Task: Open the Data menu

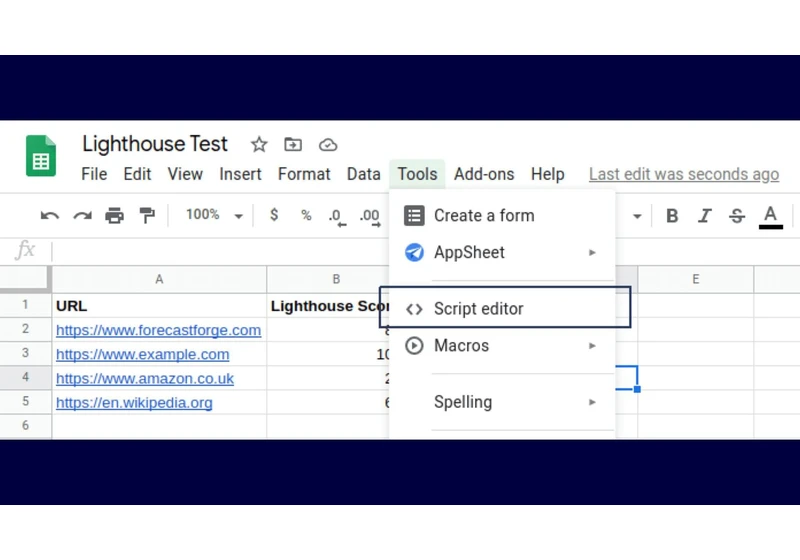Action: pos(364,174)
